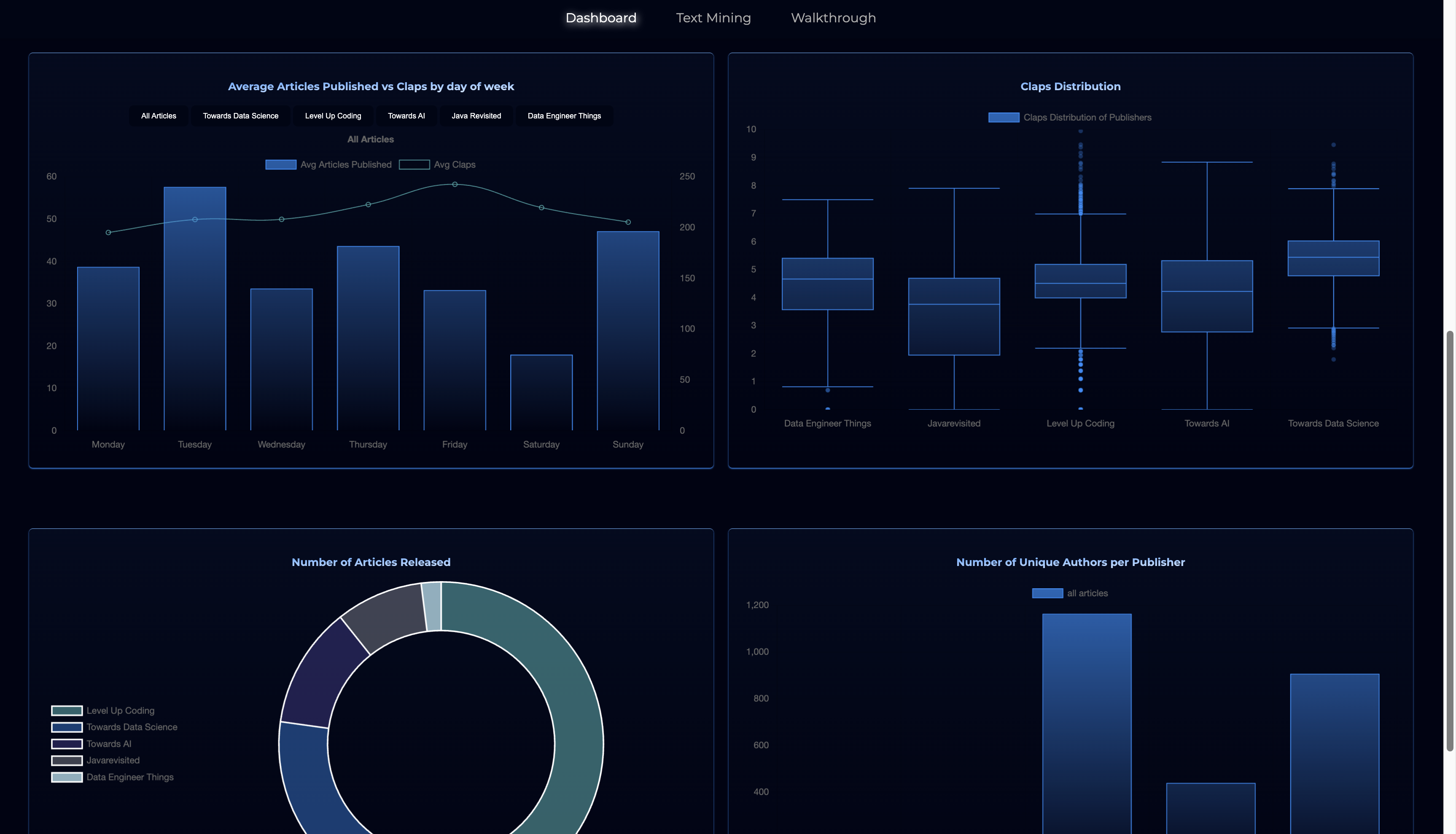Click the Monday bar

coord(108,348)
